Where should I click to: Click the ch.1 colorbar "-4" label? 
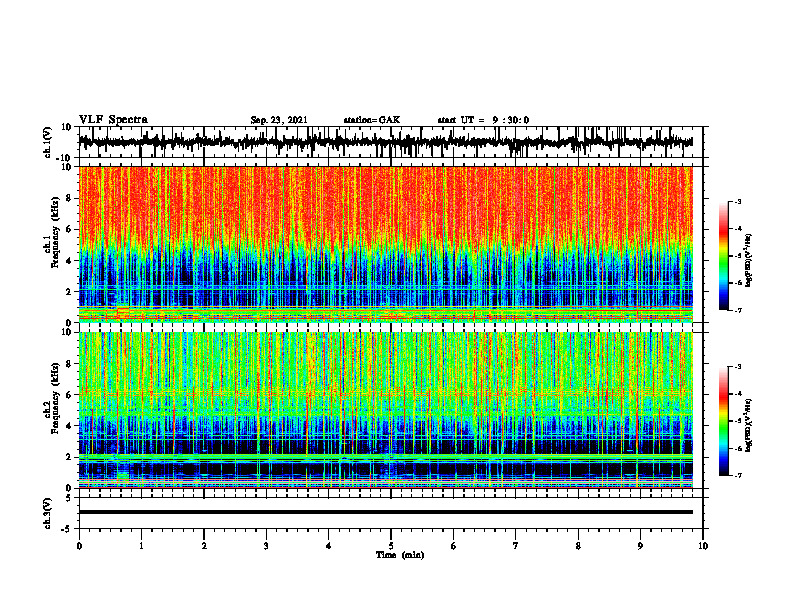coord(738,229)
